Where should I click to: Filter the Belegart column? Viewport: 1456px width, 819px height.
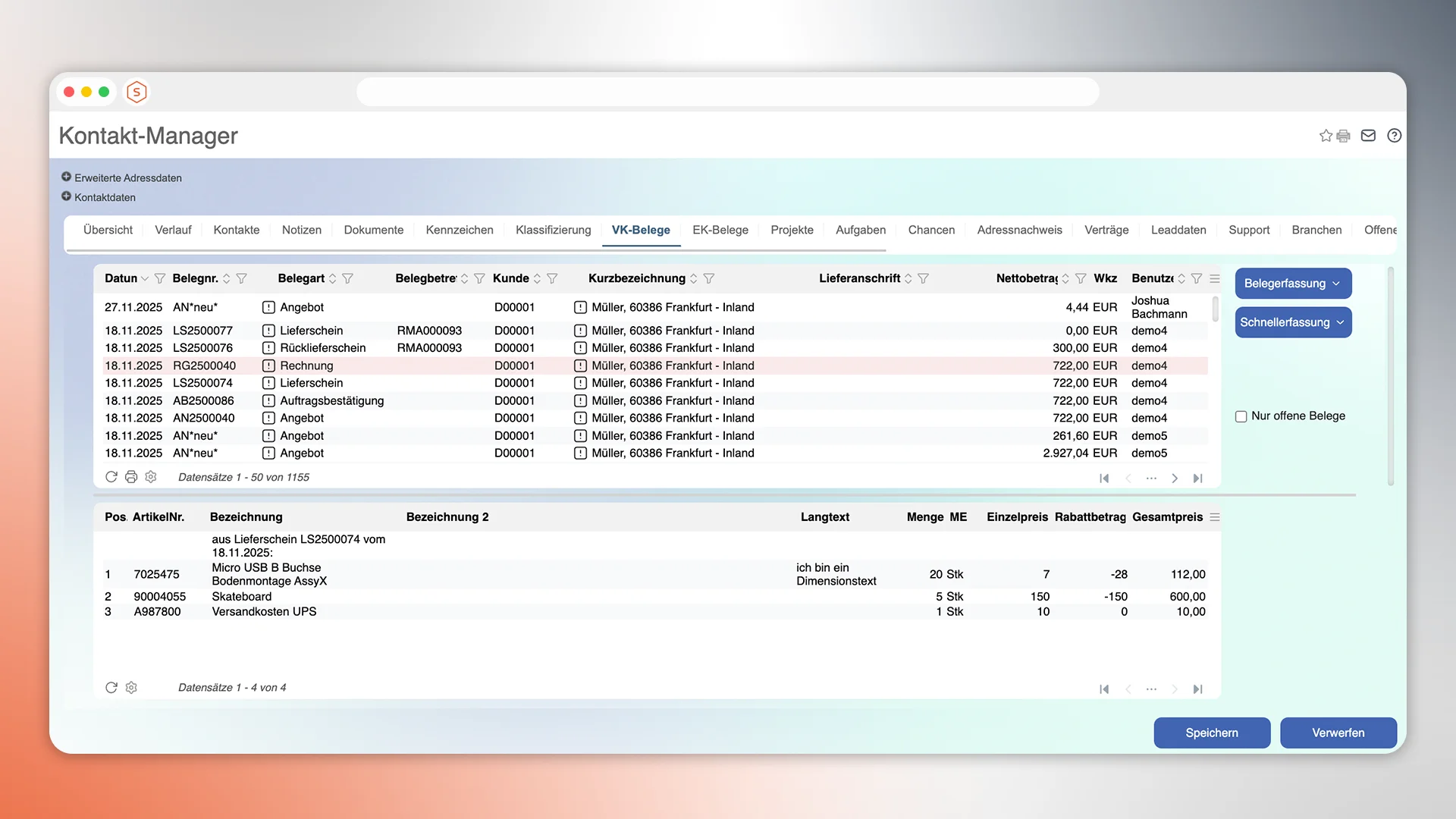(x=347, y=278)
